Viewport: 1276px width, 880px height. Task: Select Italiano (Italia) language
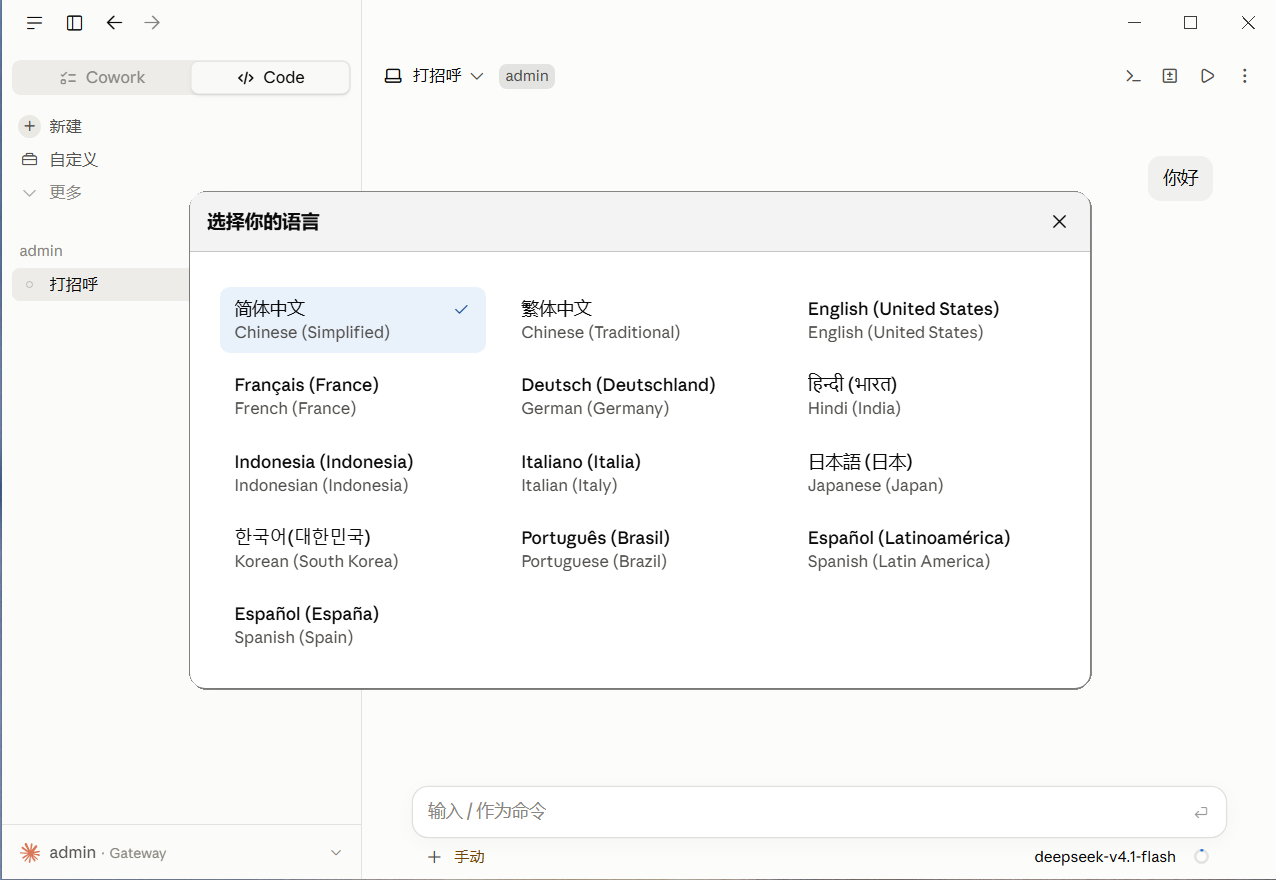click(640, 473)
